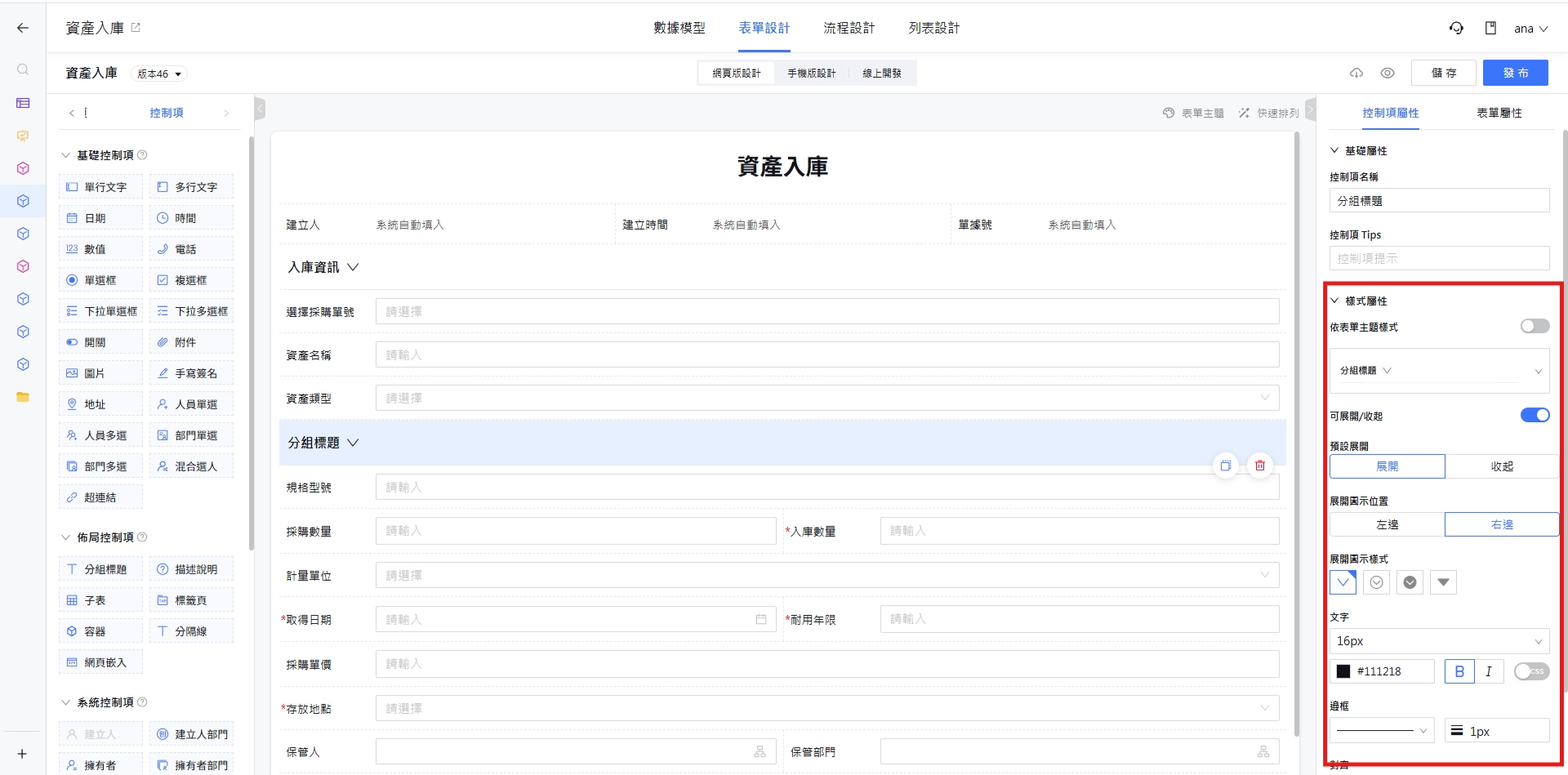Toggle bold text formatting
The width and height of the screenshot is (1568, 775).
click(x=1459, y=671)
